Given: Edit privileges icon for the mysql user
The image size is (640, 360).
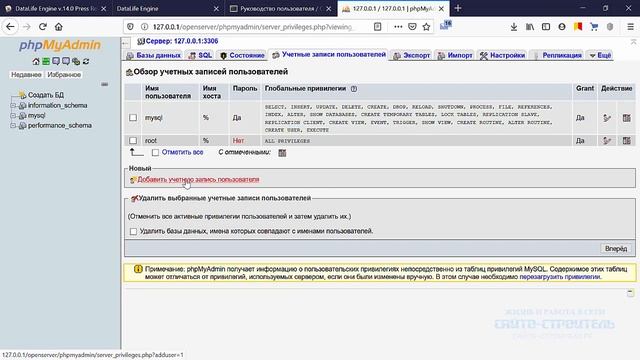Looking at the screenshot, I should [x=607, y=118].
